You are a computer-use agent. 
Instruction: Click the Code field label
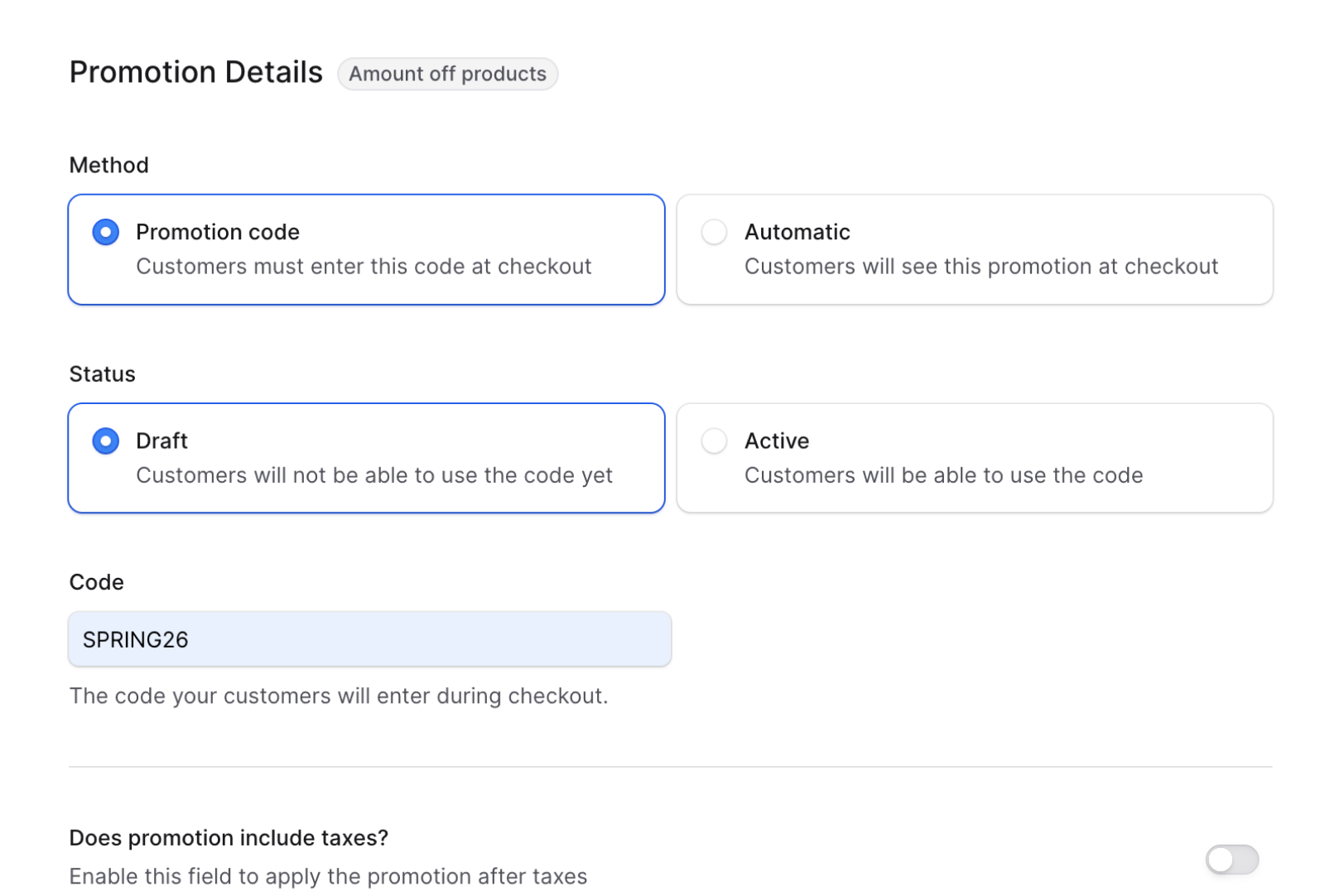(96, 582)
